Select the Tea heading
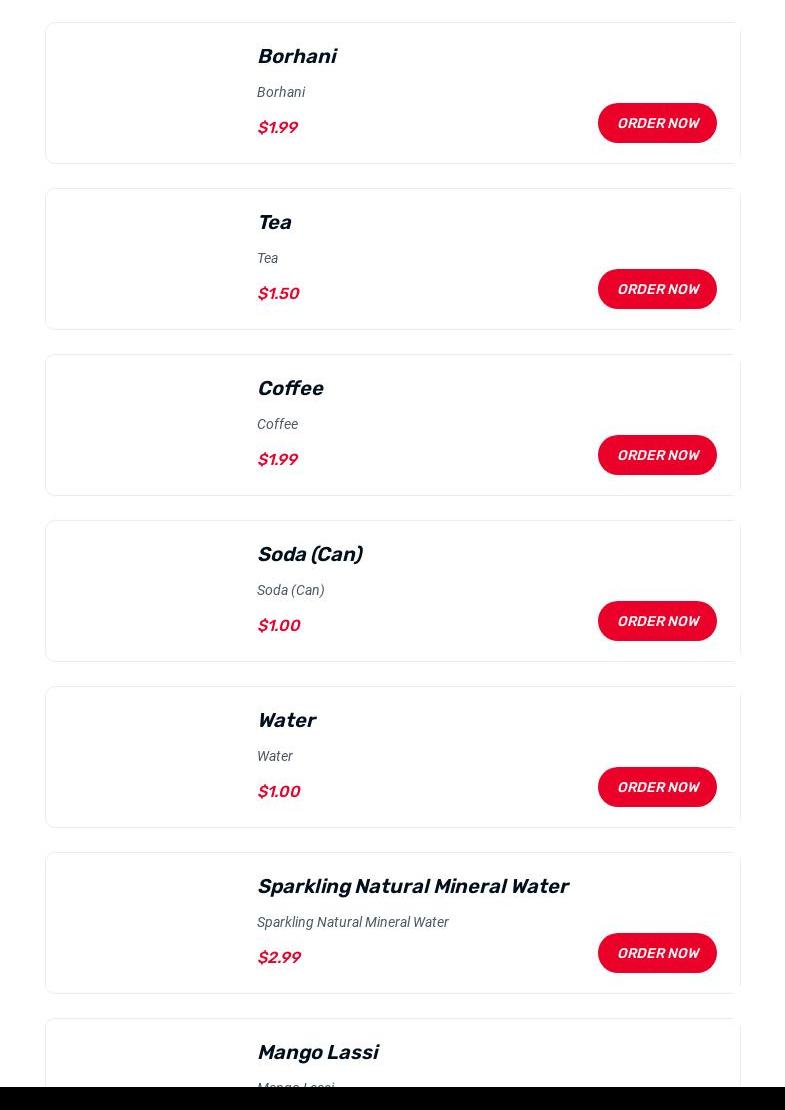785x1110 pixels. [274, 222]
